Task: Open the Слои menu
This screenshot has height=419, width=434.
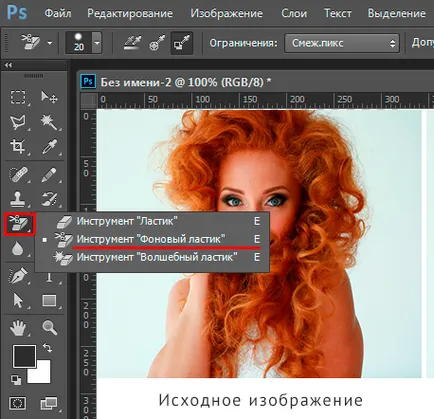Action: (x=294, y=13)
